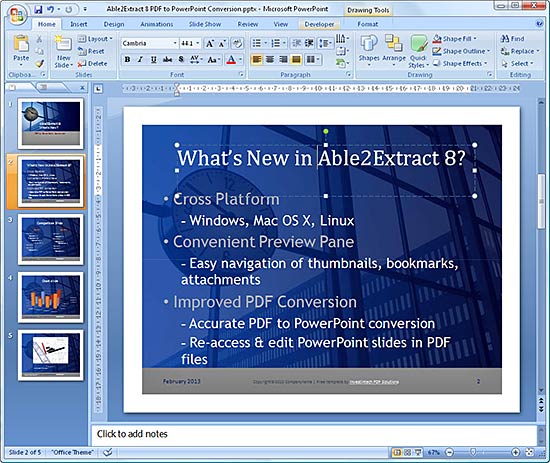Toggle Bold formatting
The height and width of the screenshot is (463, 550).
coord(127,60)
